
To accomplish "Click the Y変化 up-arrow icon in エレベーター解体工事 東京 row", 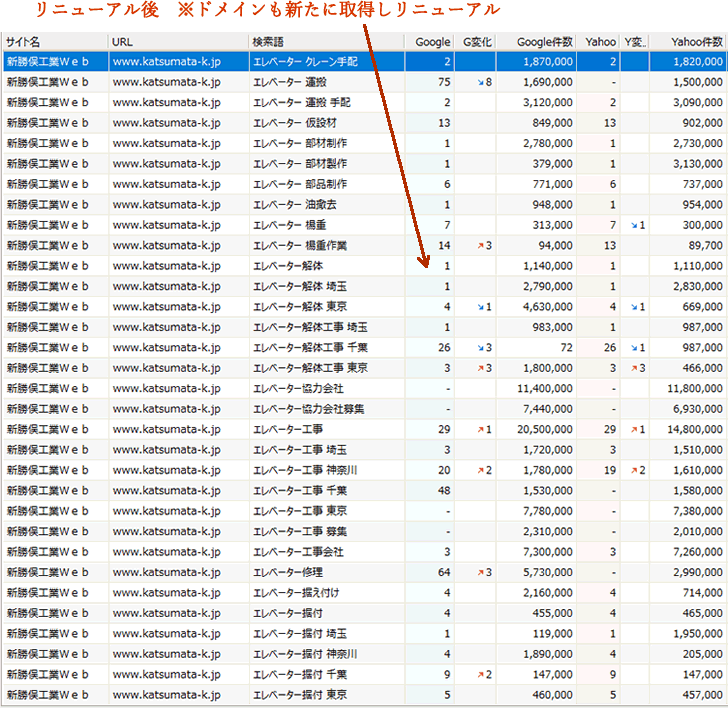I will 633,368.
